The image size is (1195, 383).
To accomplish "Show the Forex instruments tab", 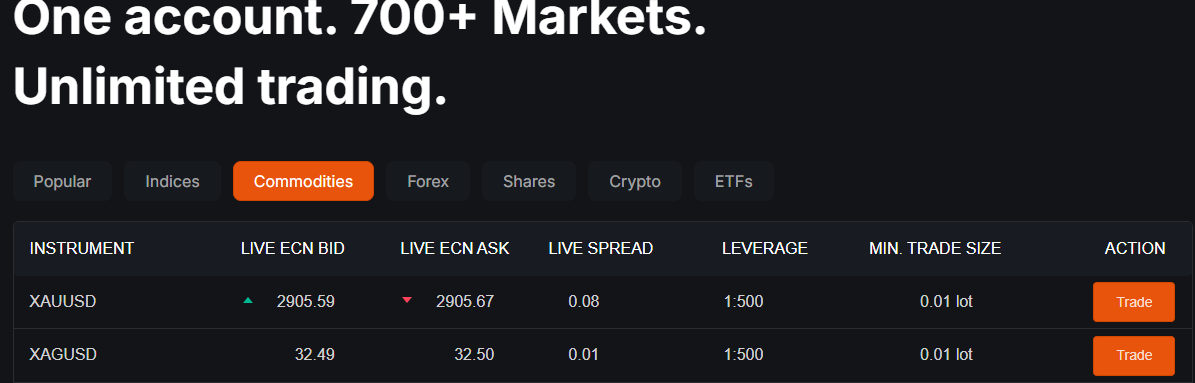I will (428, 181).
